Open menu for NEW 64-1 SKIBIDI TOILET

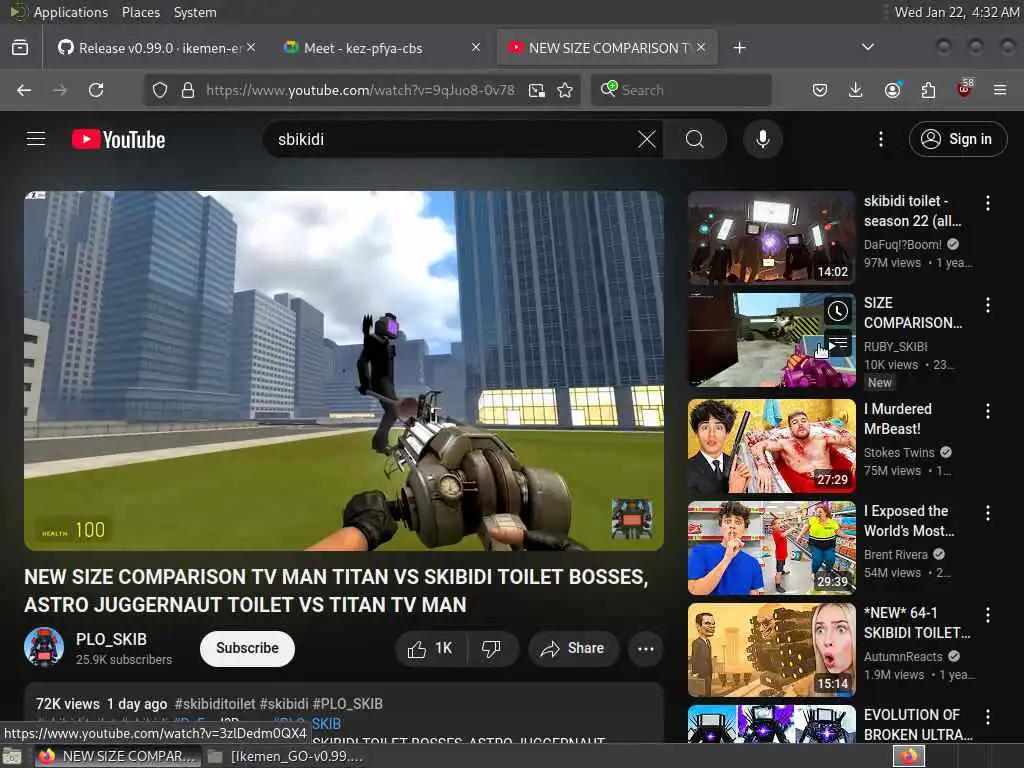pos(987,615)
